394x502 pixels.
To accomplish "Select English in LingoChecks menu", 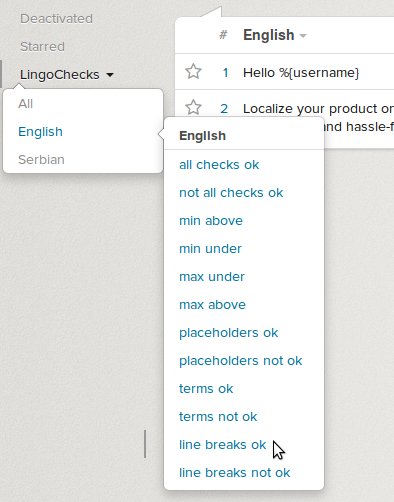I will [x=40, y=132].
